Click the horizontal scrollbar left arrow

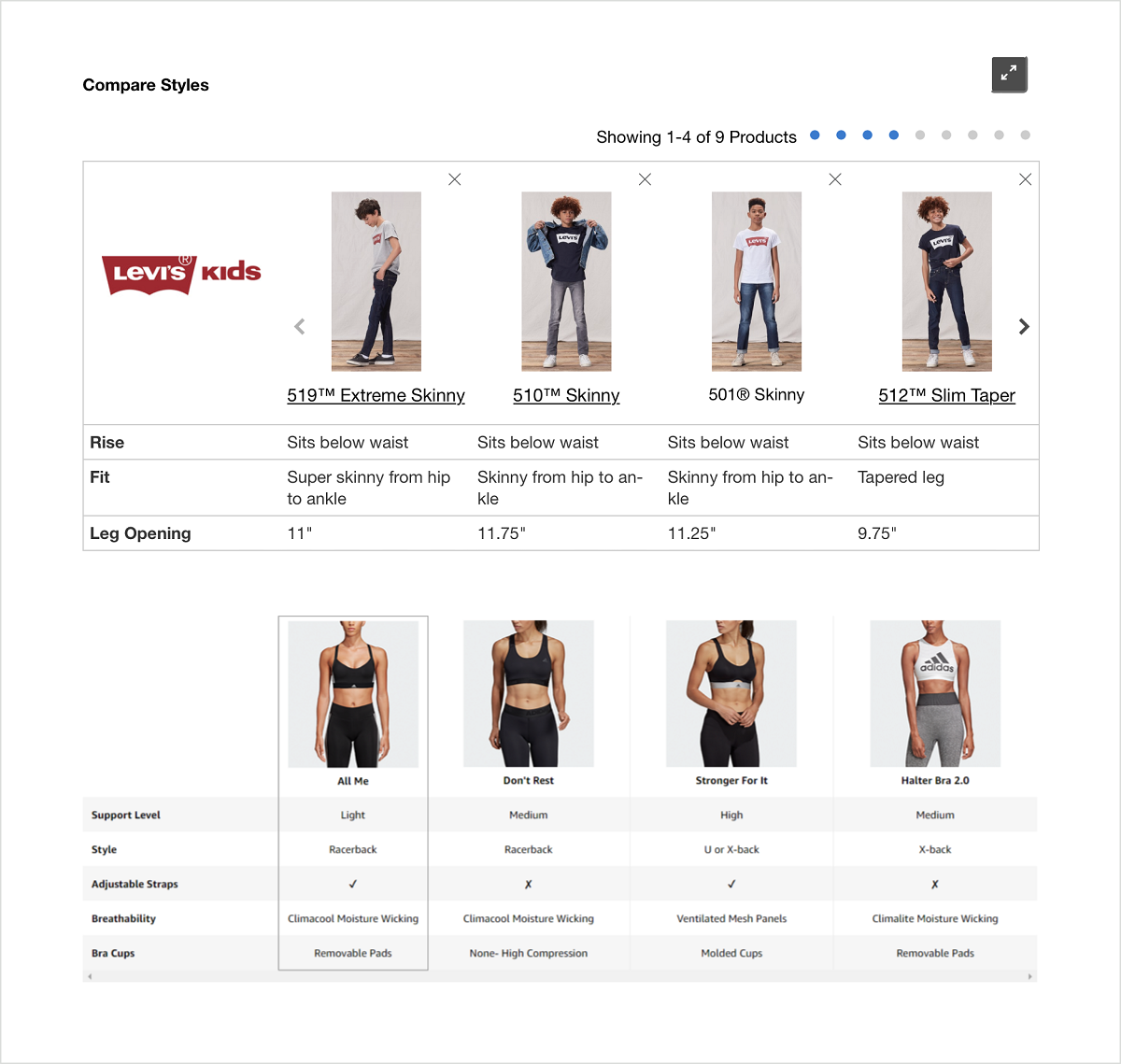(90, 976)
